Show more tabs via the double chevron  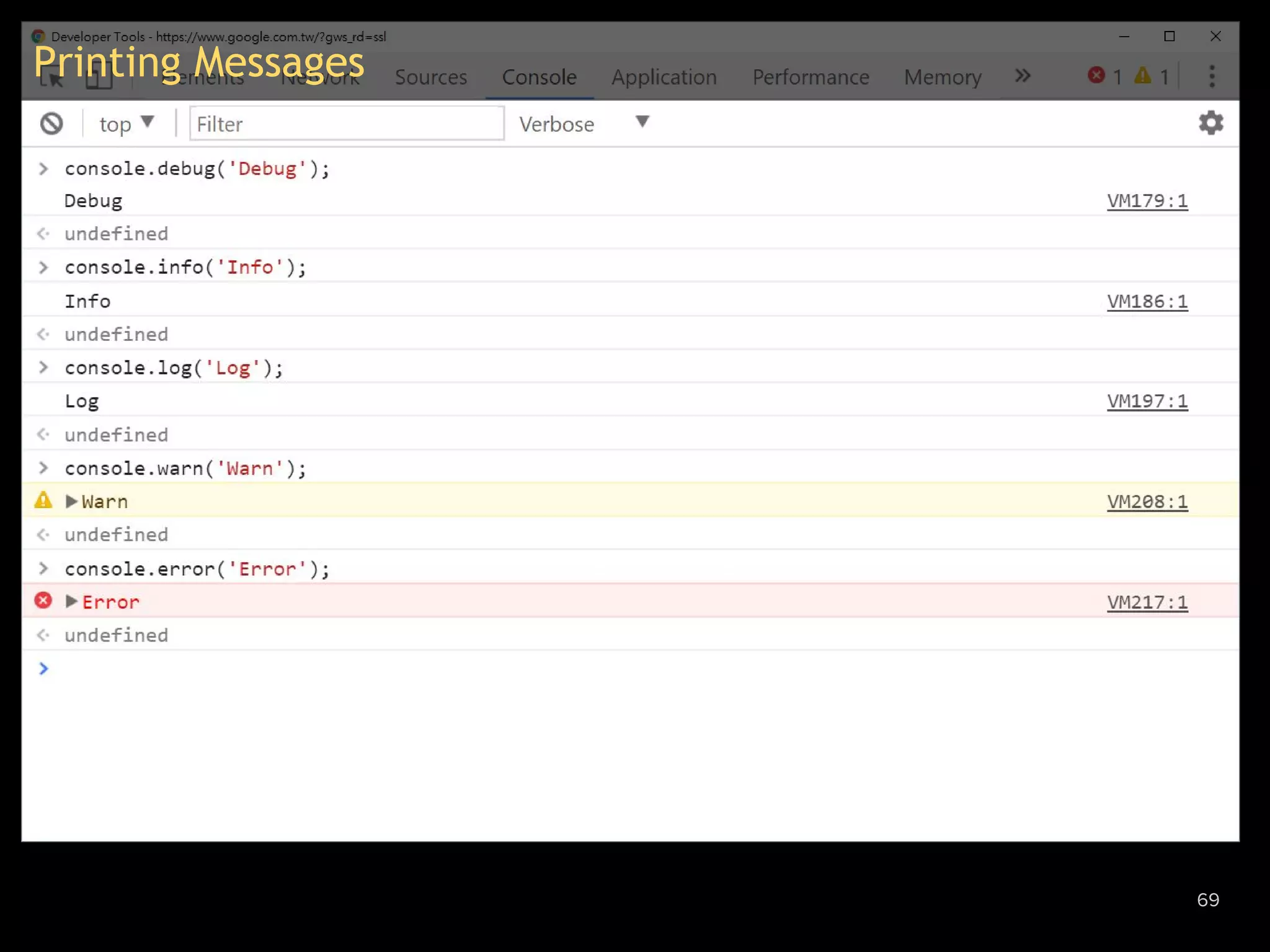(1022, 76)
